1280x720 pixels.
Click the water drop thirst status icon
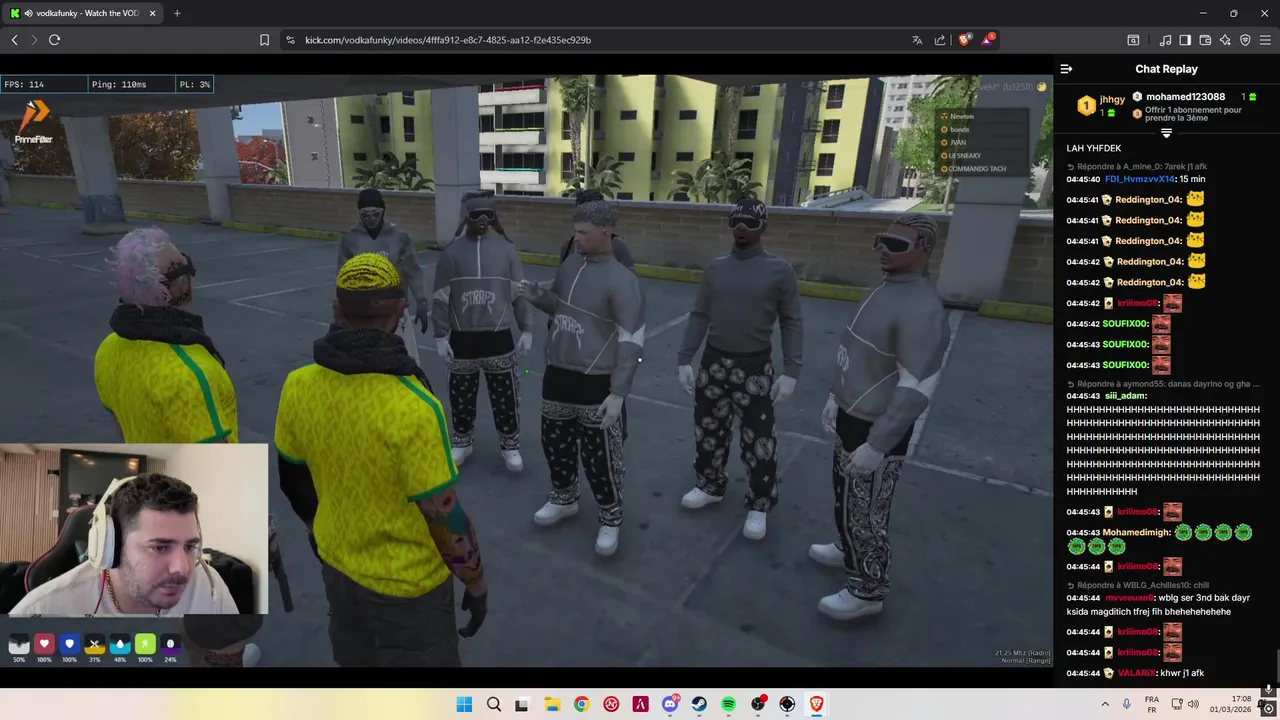point(120,645)
